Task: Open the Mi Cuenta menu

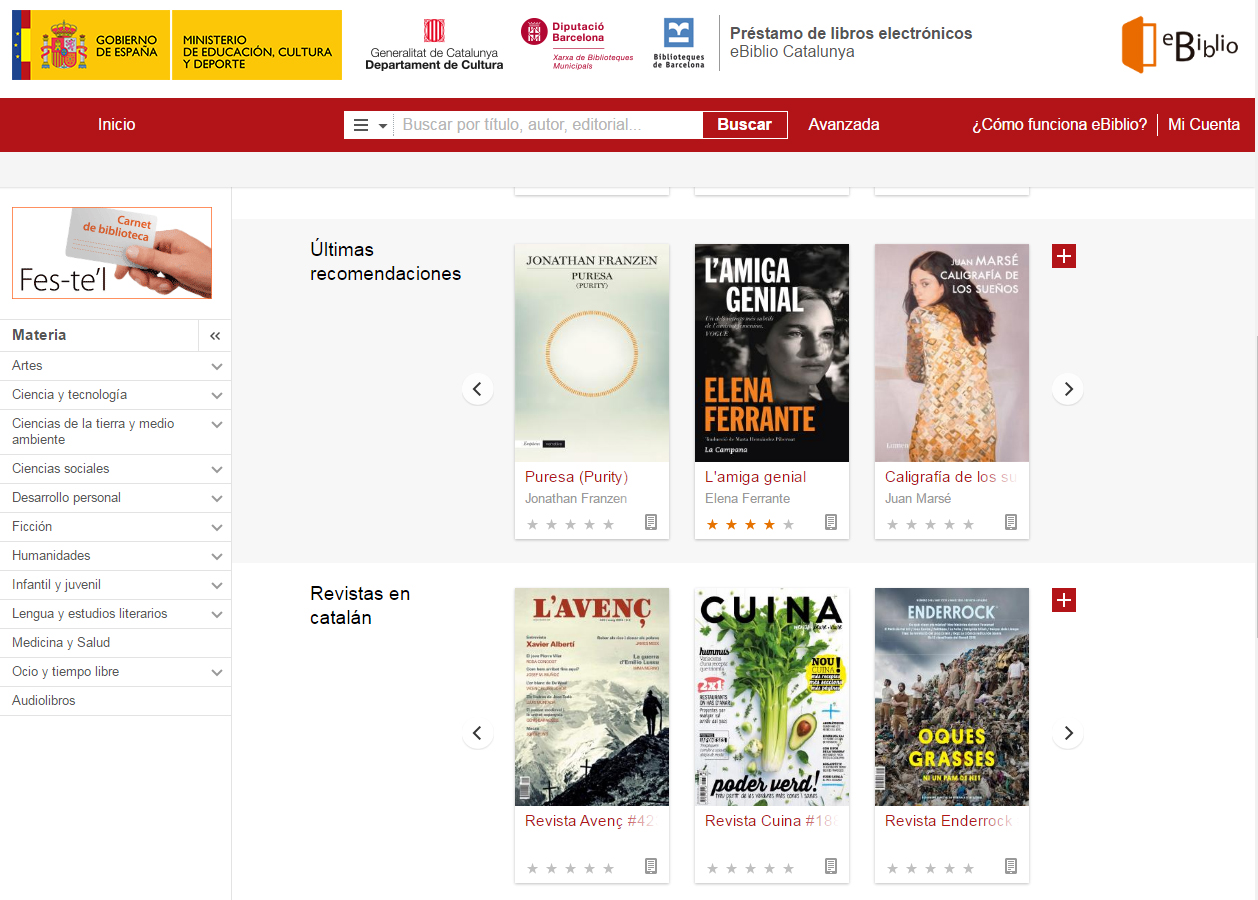Action: [1204, 125]
